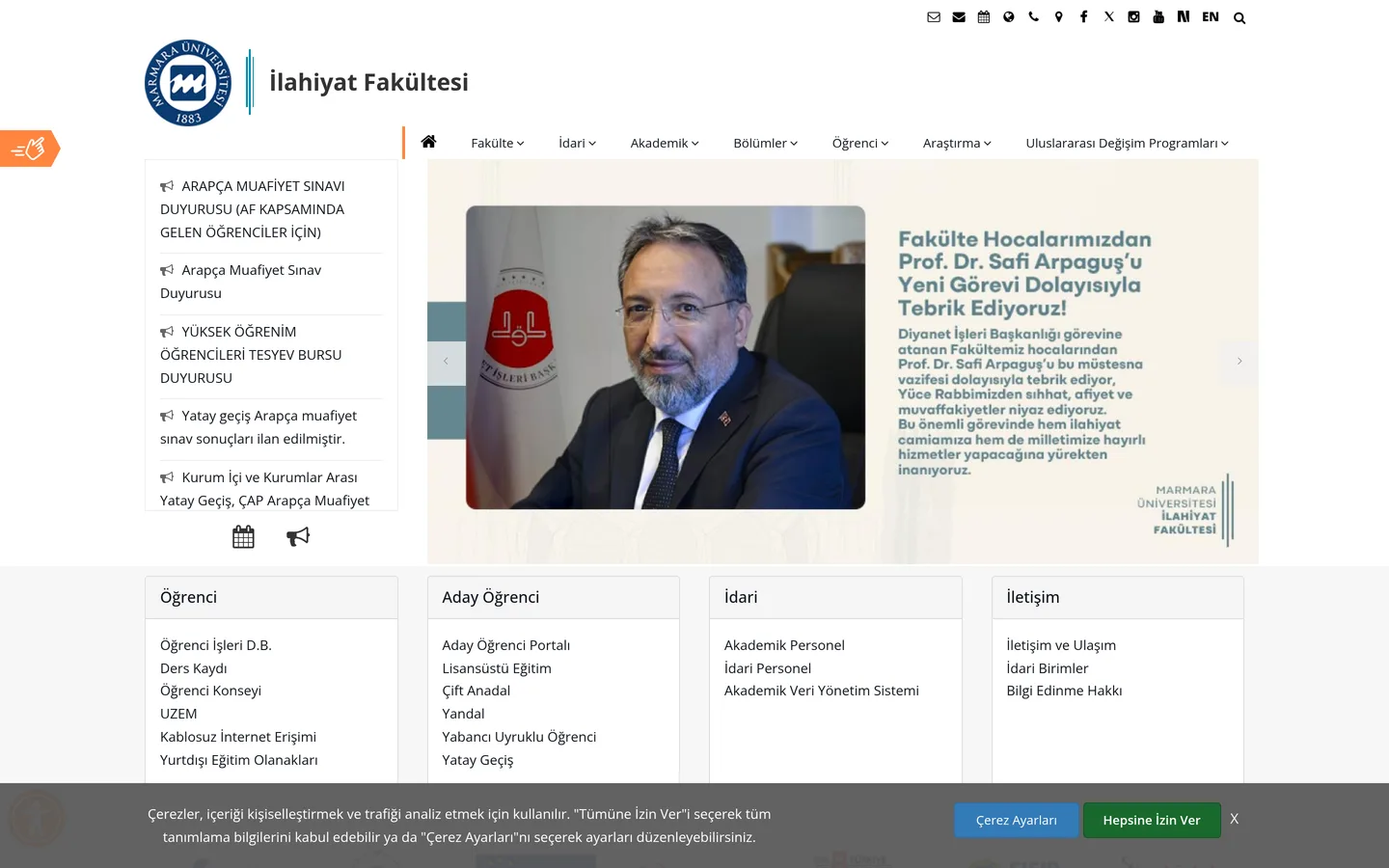Open Yurtdışı Eğitim Olanakları link
The width and height of the screenshot is (1389, 868).
tap(239, 760)
